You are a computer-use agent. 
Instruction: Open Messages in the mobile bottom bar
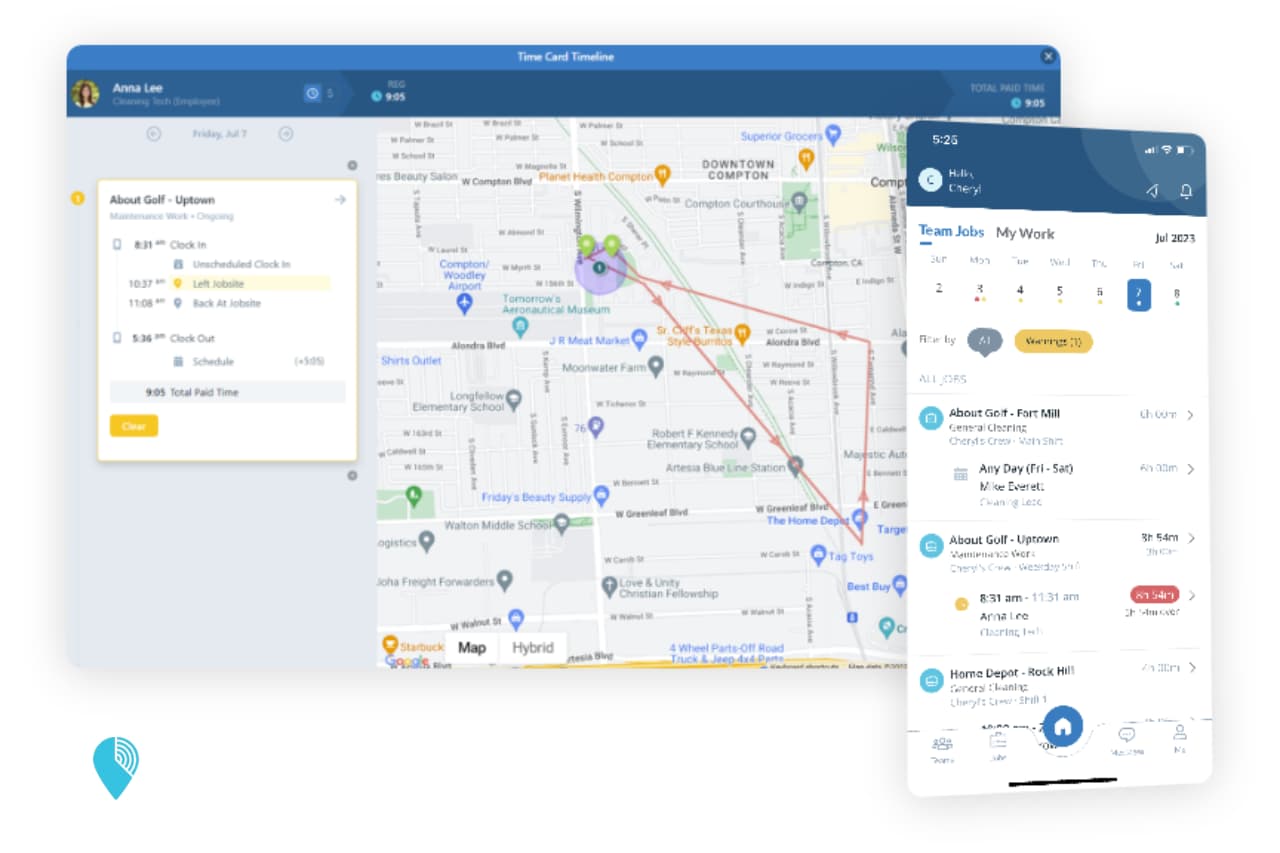[1127, 740]
